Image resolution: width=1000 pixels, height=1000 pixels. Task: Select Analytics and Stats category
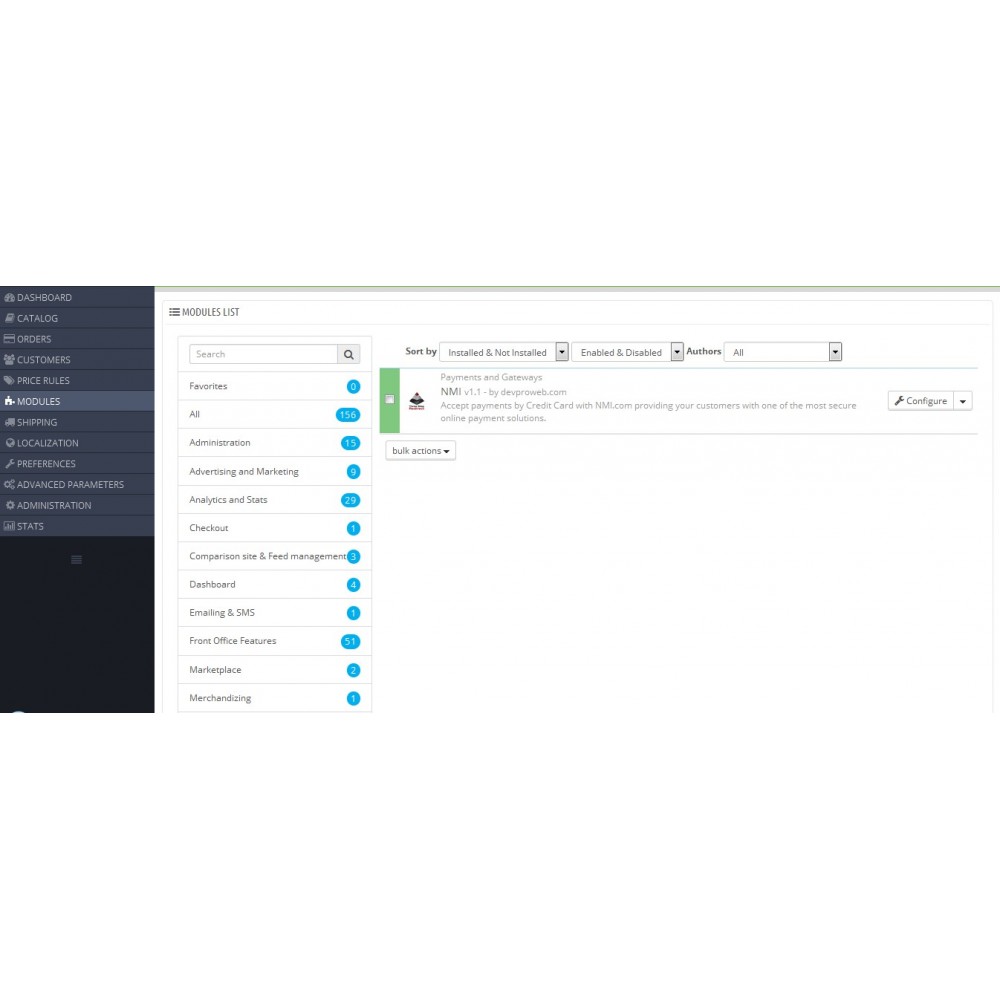[275, 499]
